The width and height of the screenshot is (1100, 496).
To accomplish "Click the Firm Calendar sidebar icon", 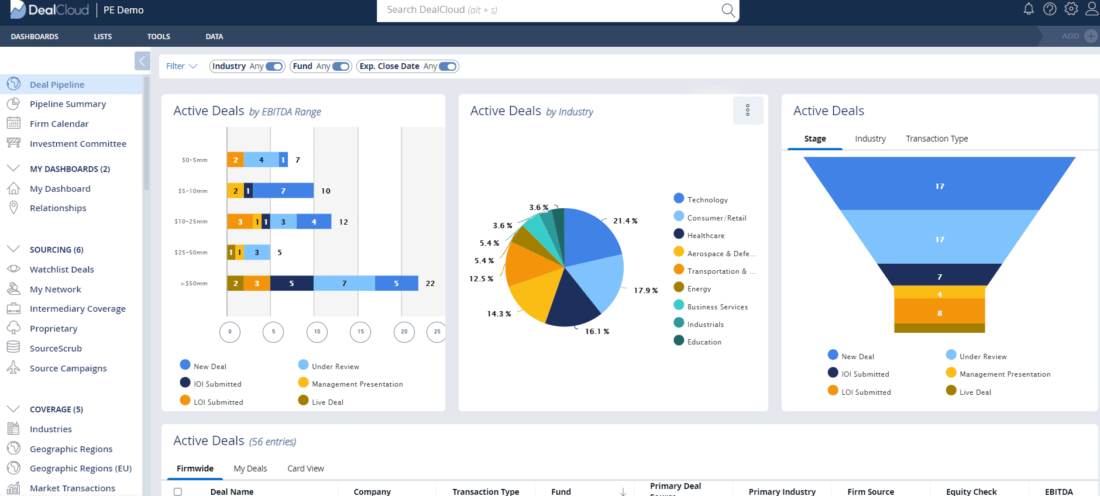I will (x=14, y=124).
